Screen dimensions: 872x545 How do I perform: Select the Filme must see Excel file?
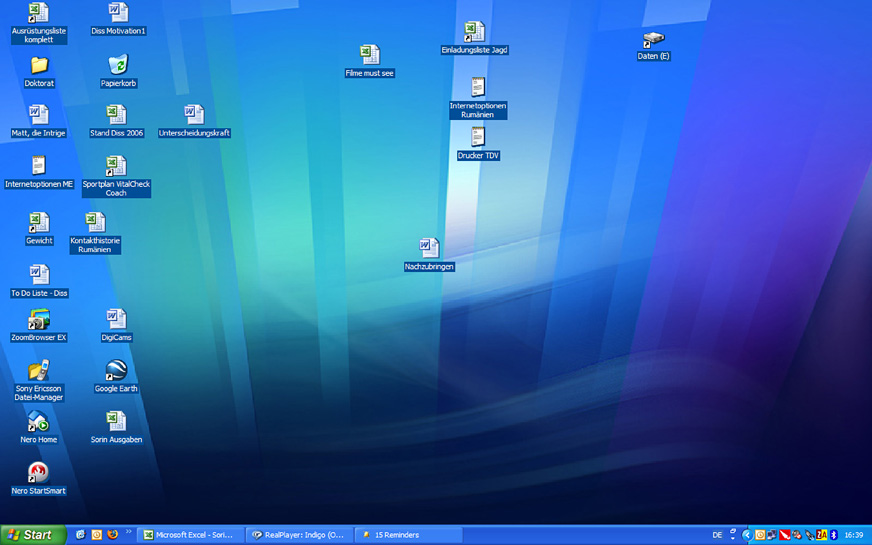click(x=369, y=55)
